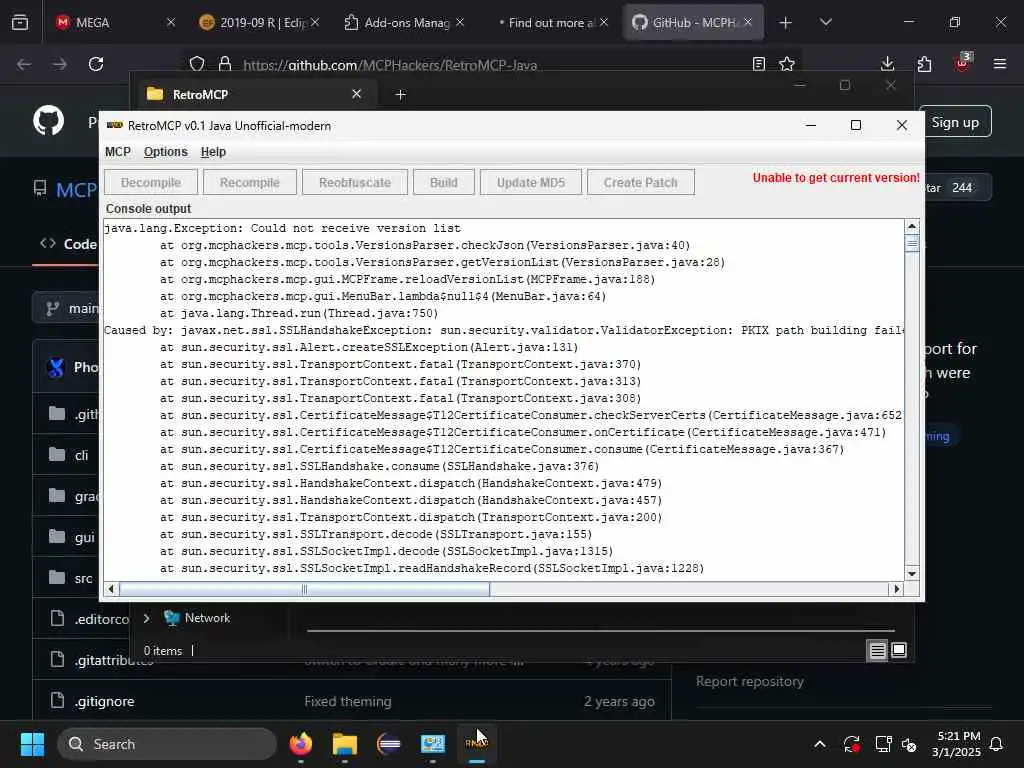This screenshot has width=1024, height=768.
Task: Click the Recompile button
Action: pos(249,182)
